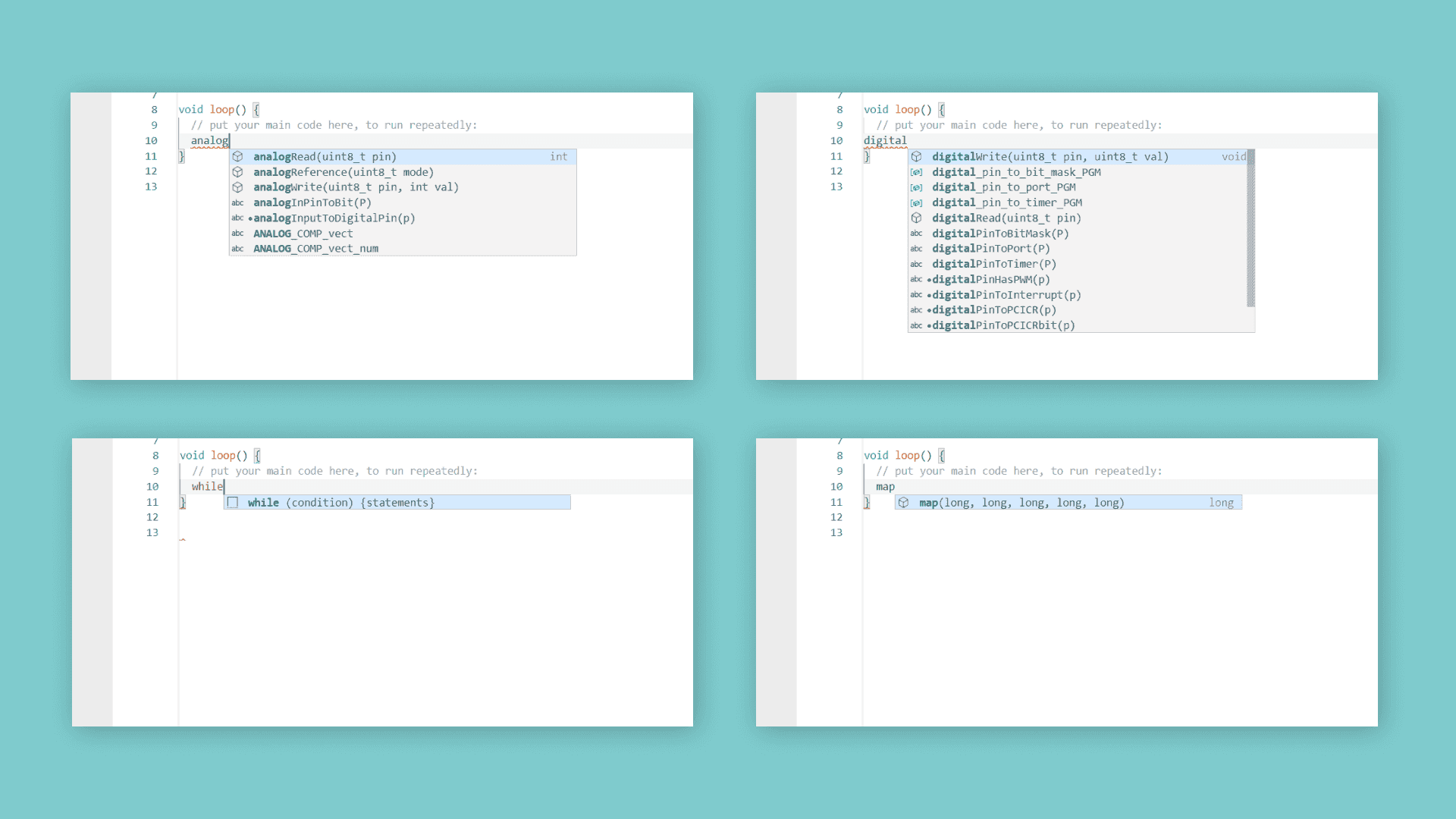This screenshot has height=819, width=1456.
Task: Click the cube icon next to analogReference
Action: pos(237,172)
